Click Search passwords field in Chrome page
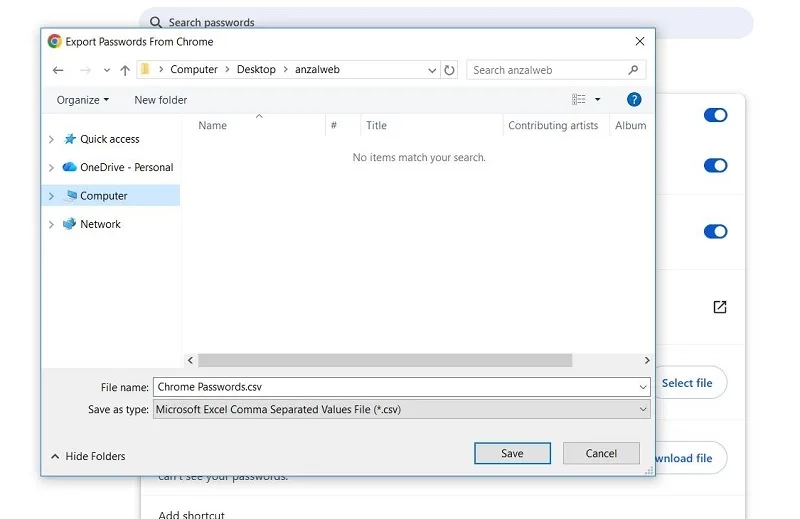This screenshot has width=800, height=519. (x=446, y=22)
